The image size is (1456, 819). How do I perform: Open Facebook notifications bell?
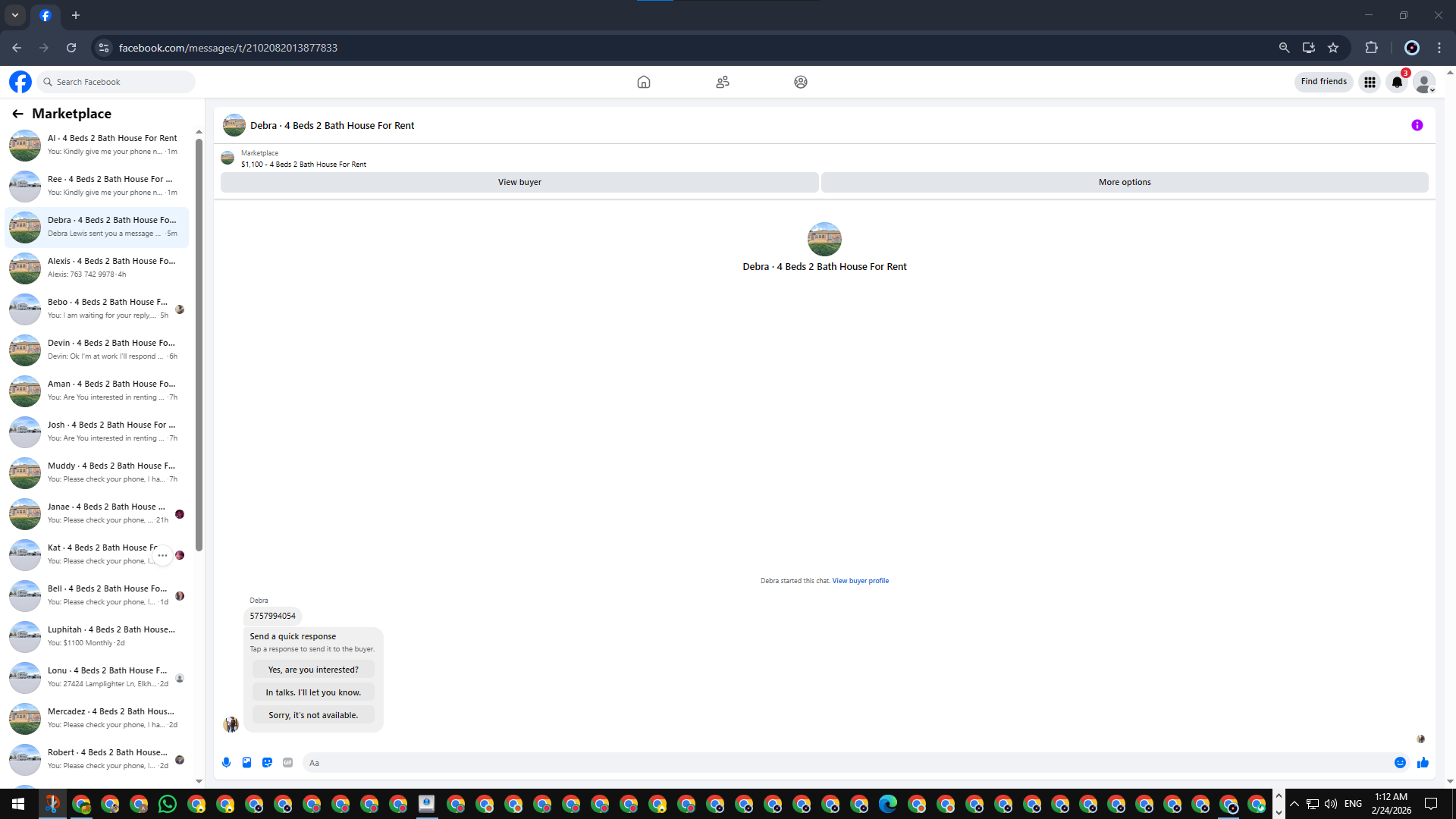[x=1397, y=82]
